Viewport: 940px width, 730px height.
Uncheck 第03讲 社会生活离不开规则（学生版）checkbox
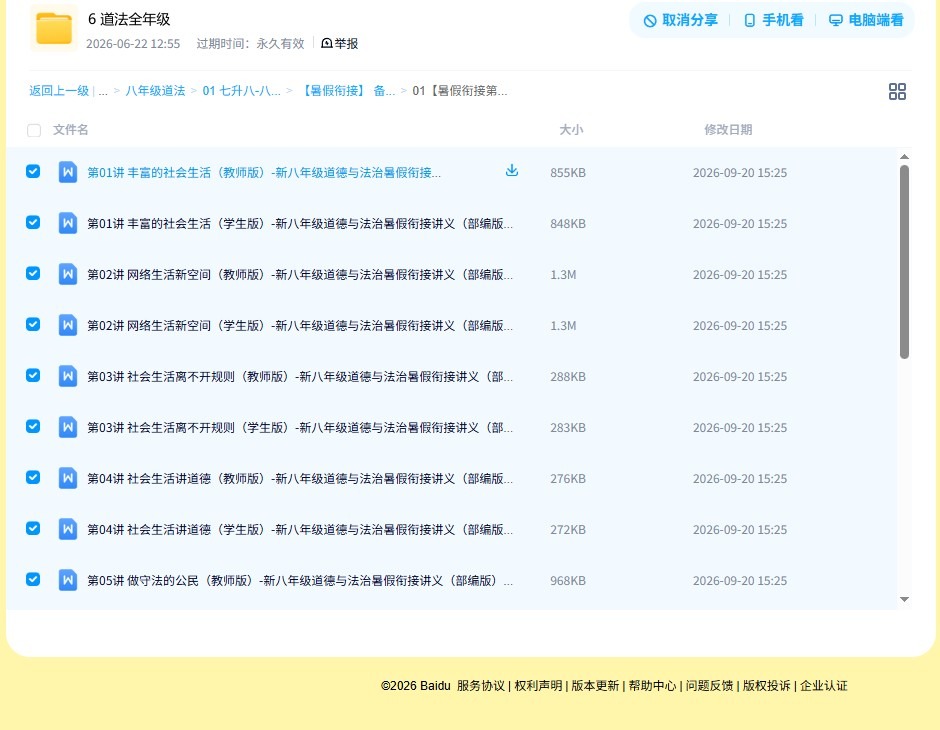33,427
